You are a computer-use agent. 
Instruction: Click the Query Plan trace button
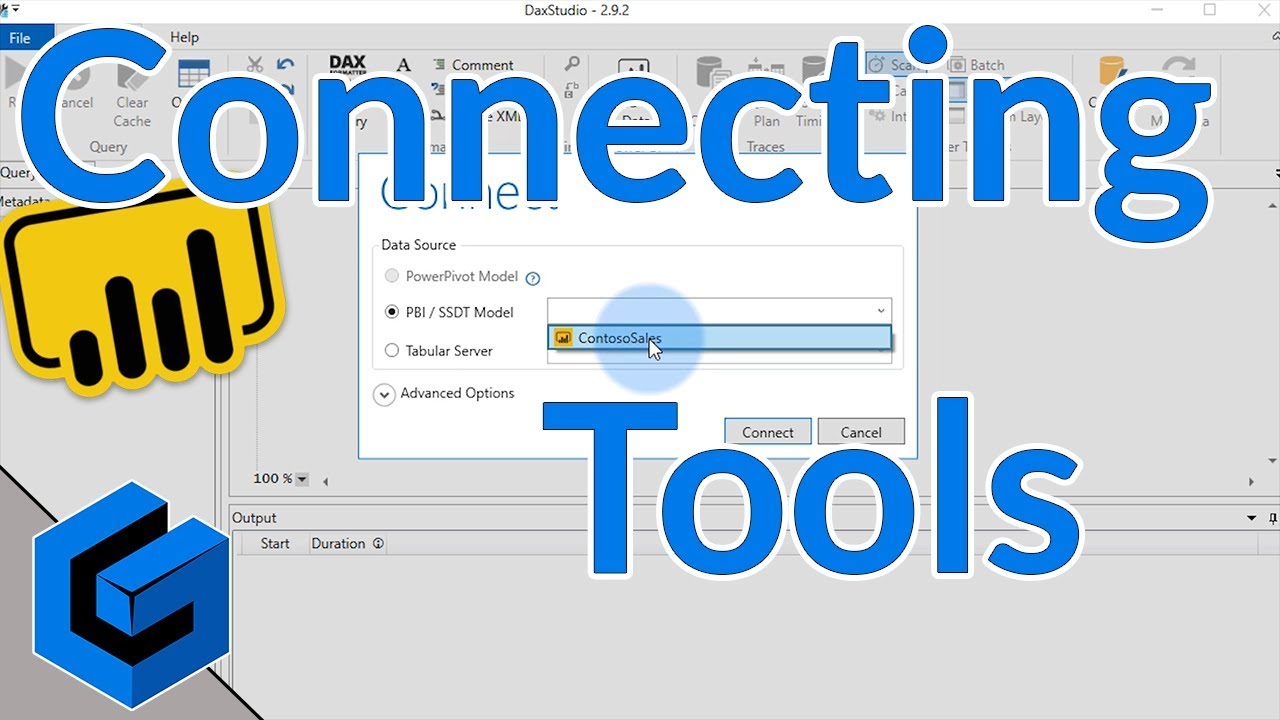click(766, 95)
